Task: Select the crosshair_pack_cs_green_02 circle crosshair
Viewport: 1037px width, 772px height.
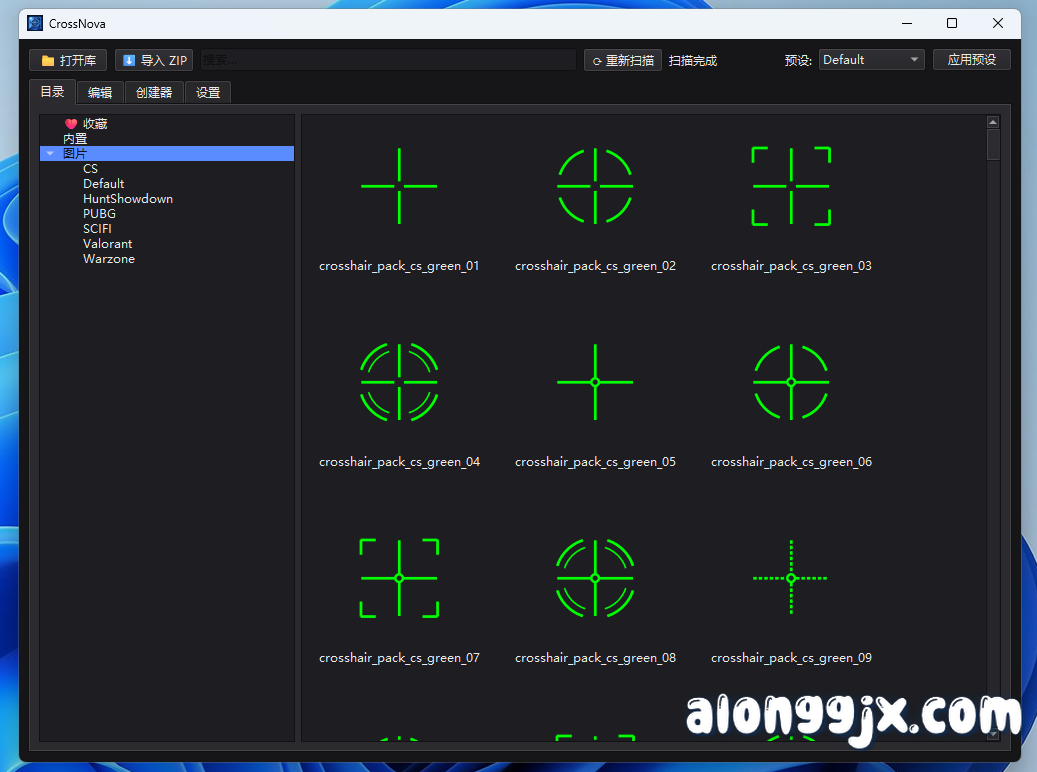Action: pos(595,185)
